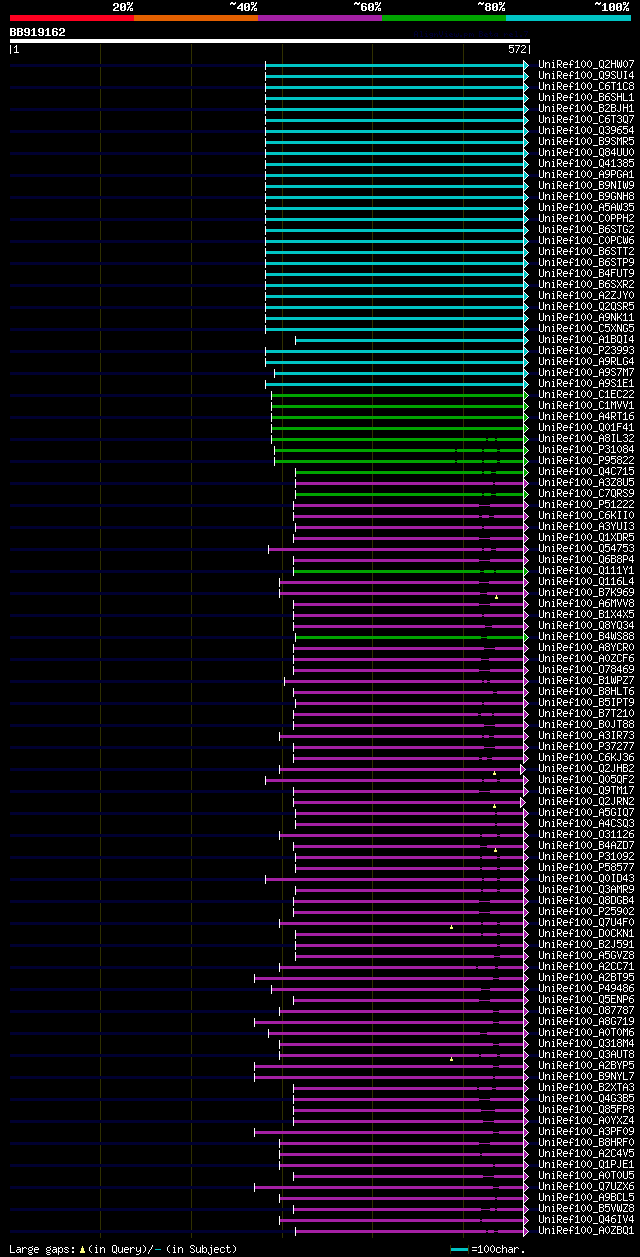Click the white query sequence bar
640x1257 pixels.
point(270,40)
